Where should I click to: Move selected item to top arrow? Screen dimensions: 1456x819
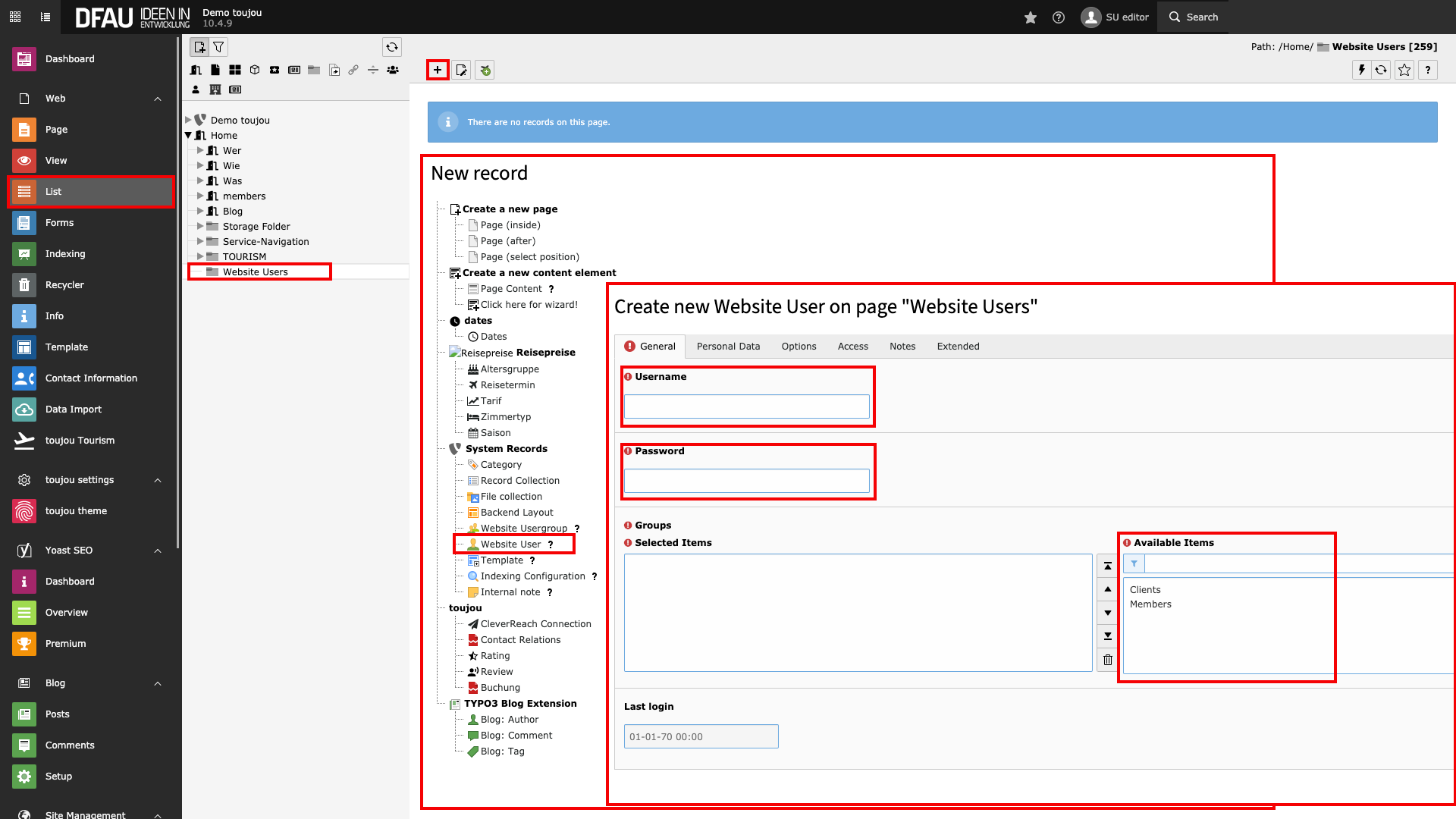(1107, 566)
